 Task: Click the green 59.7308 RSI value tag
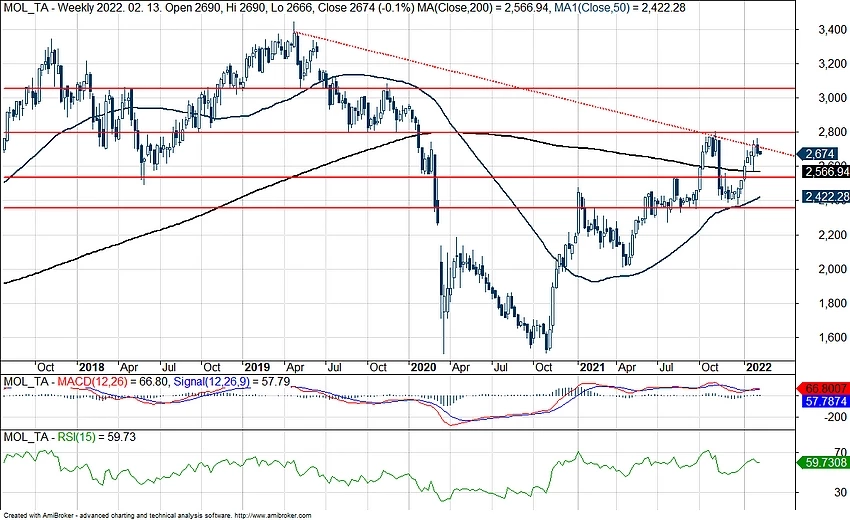coord(824,463)
